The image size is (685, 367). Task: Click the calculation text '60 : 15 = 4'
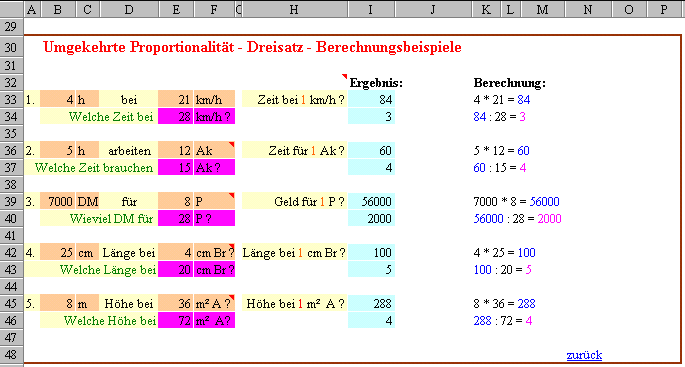pyautogui.click(x=500, y=168)
